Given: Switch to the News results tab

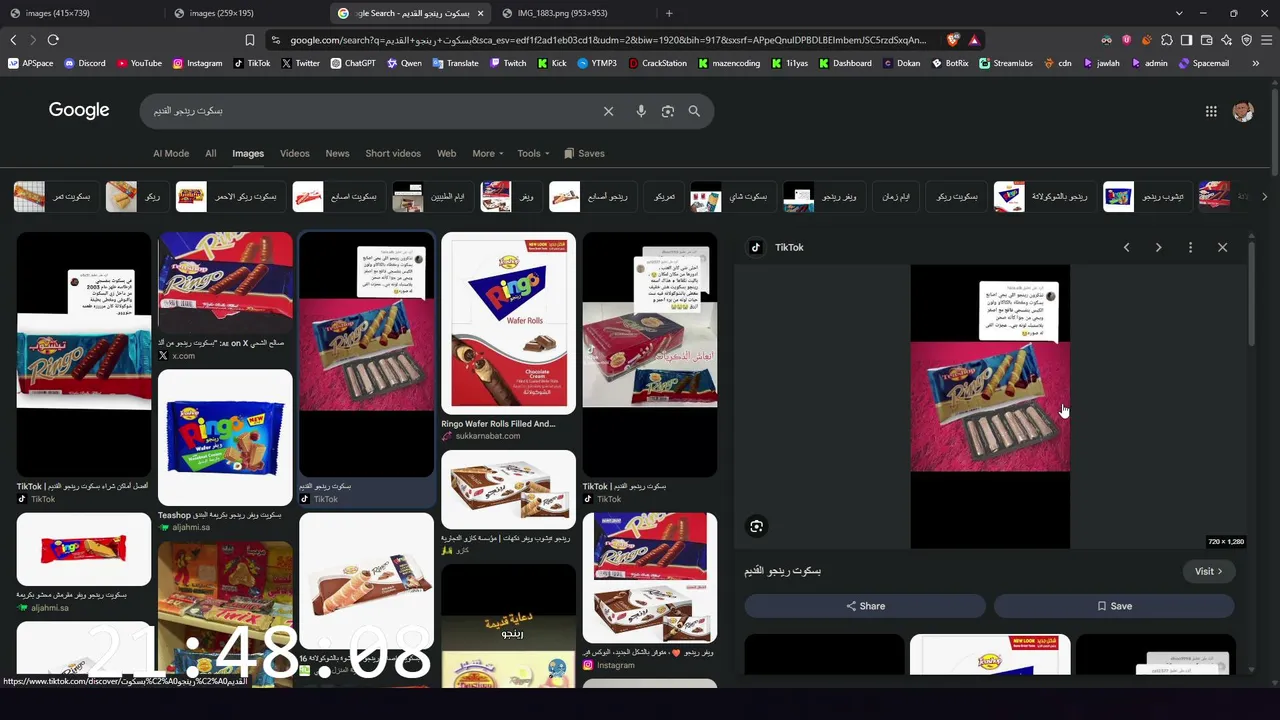Looking at the screenshot, I should coord(338,153).
